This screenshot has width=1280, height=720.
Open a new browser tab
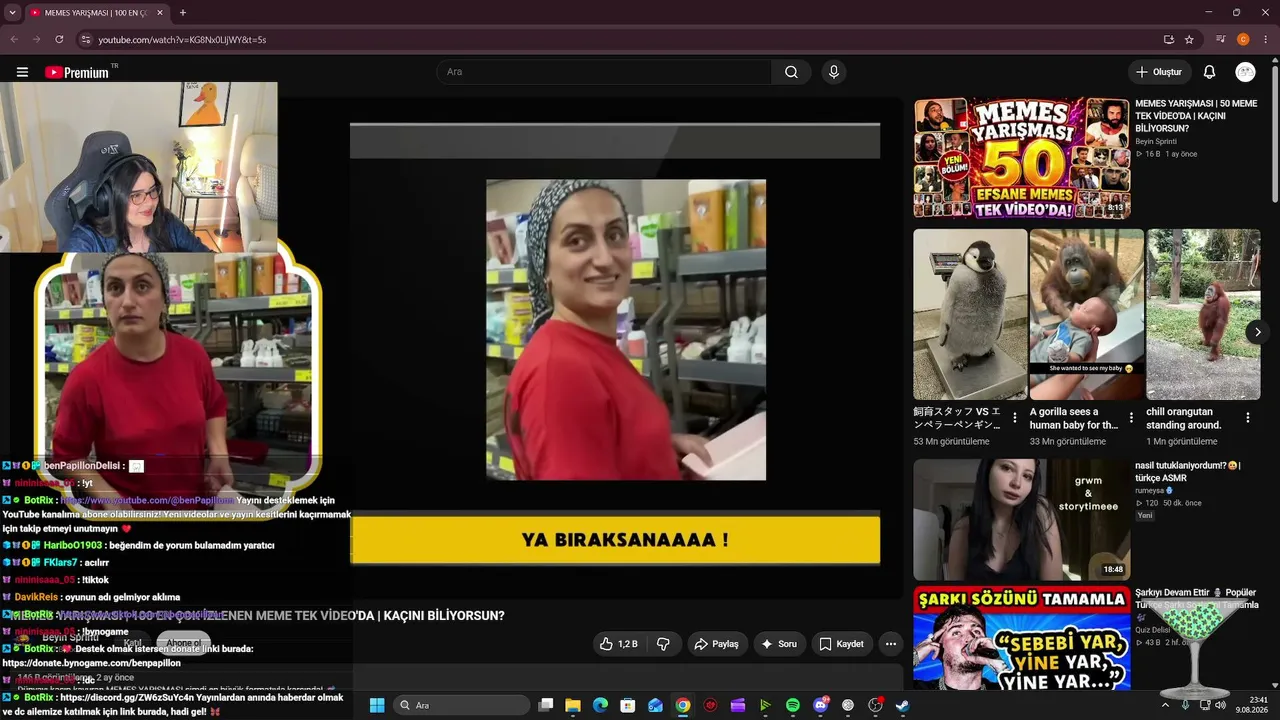coord(183,13)
